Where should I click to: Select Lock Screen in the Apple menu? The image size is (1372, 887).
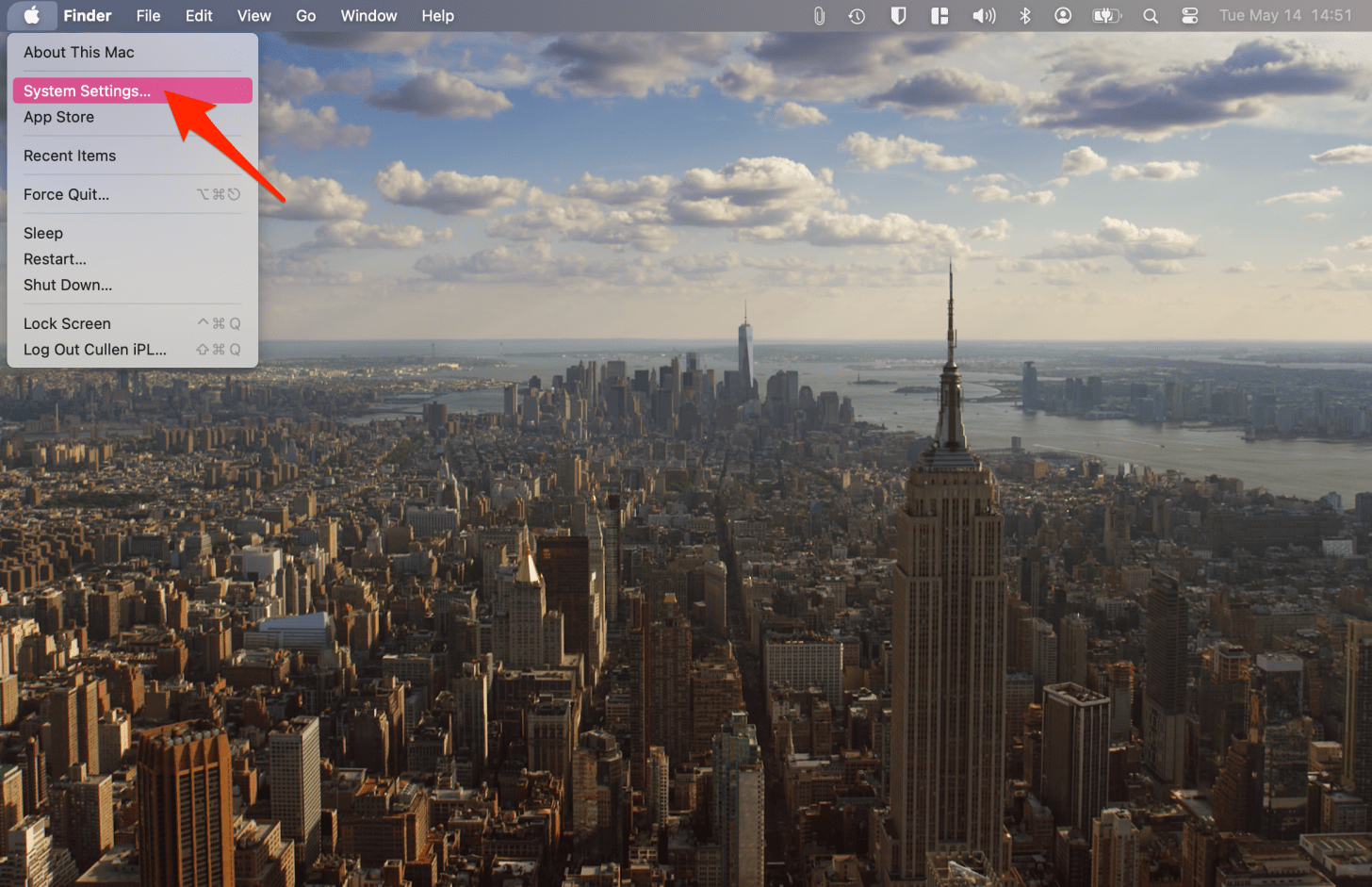67,323
